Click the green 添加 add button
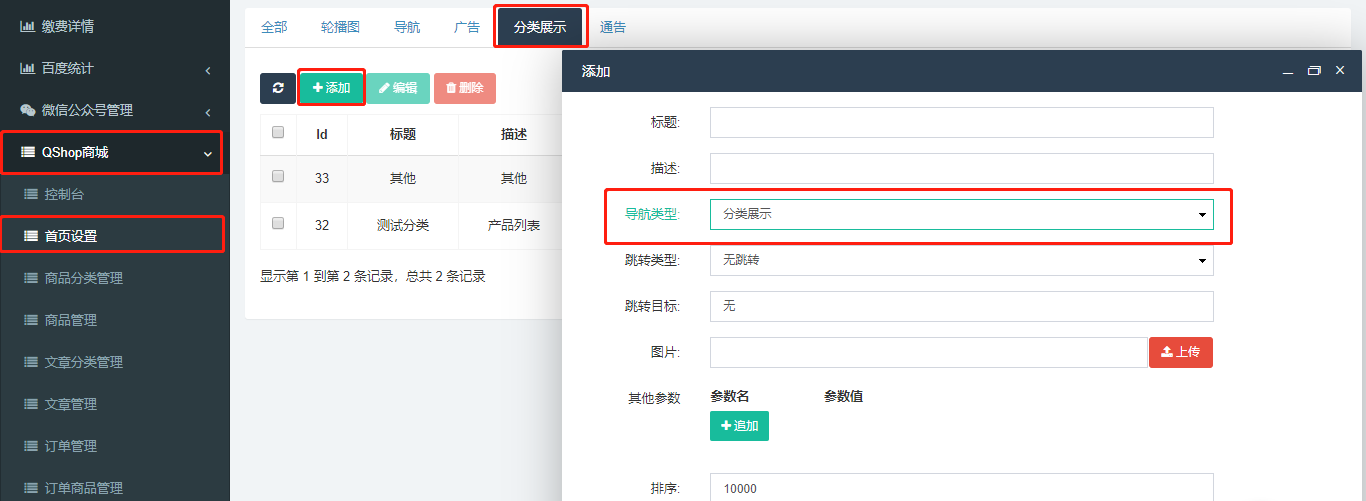The height and width of the screenshot is (501, 1366). [x=331, y=88]
